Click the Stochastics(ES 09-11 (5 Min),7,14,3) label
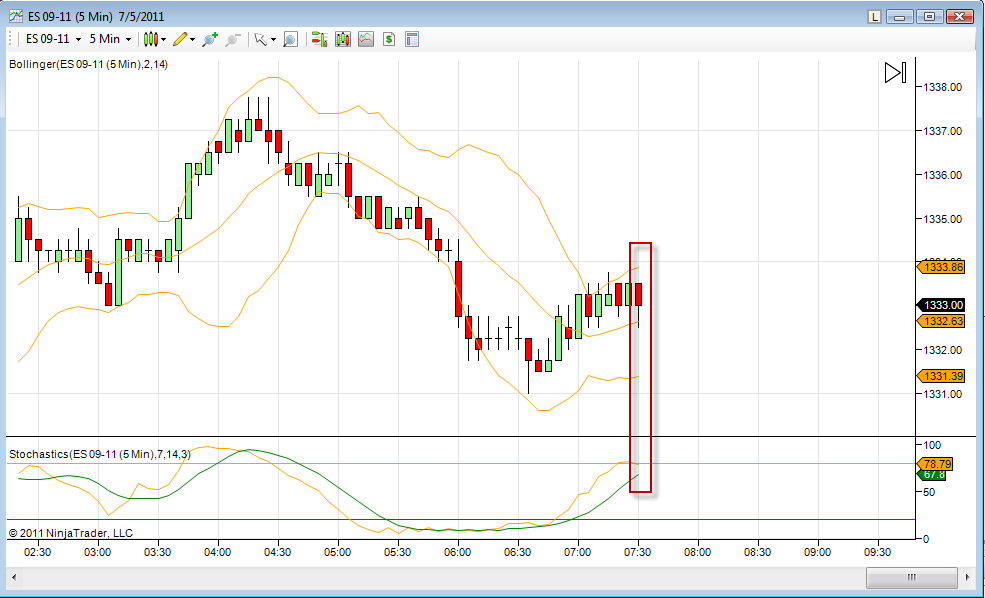 [x=99, y=454]
